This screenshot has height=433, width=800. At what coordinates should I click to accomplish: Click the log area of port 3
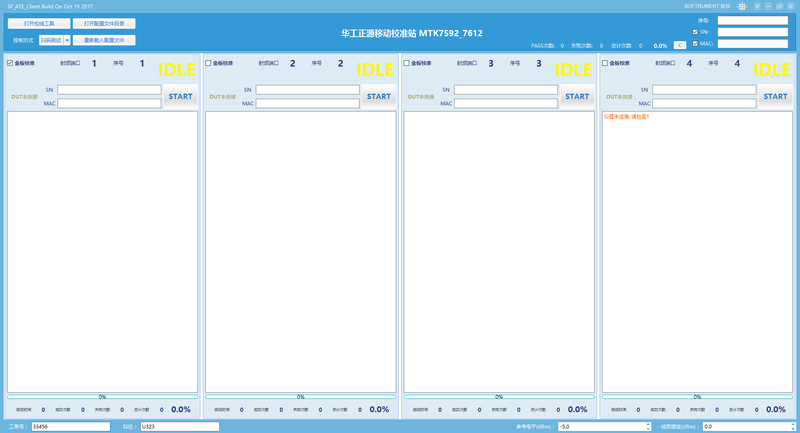(499, 252)
